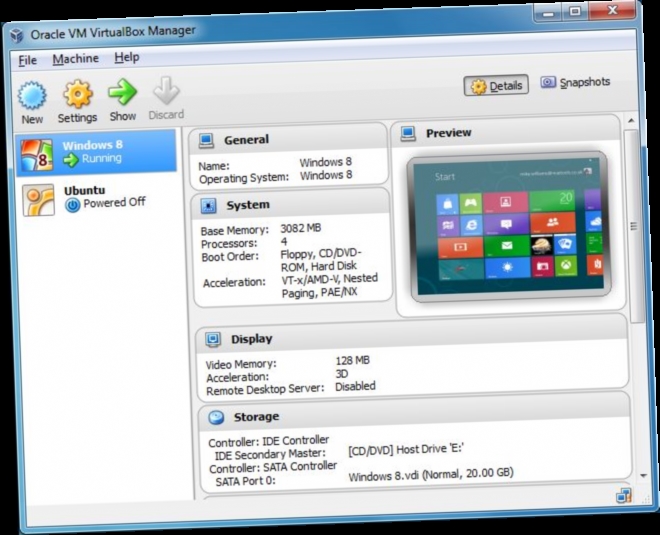Click the Snapshots camera icon
Image resolution: width=660 pixels, height=535 pixels.
pyautogui.click(x=548, y=82)
